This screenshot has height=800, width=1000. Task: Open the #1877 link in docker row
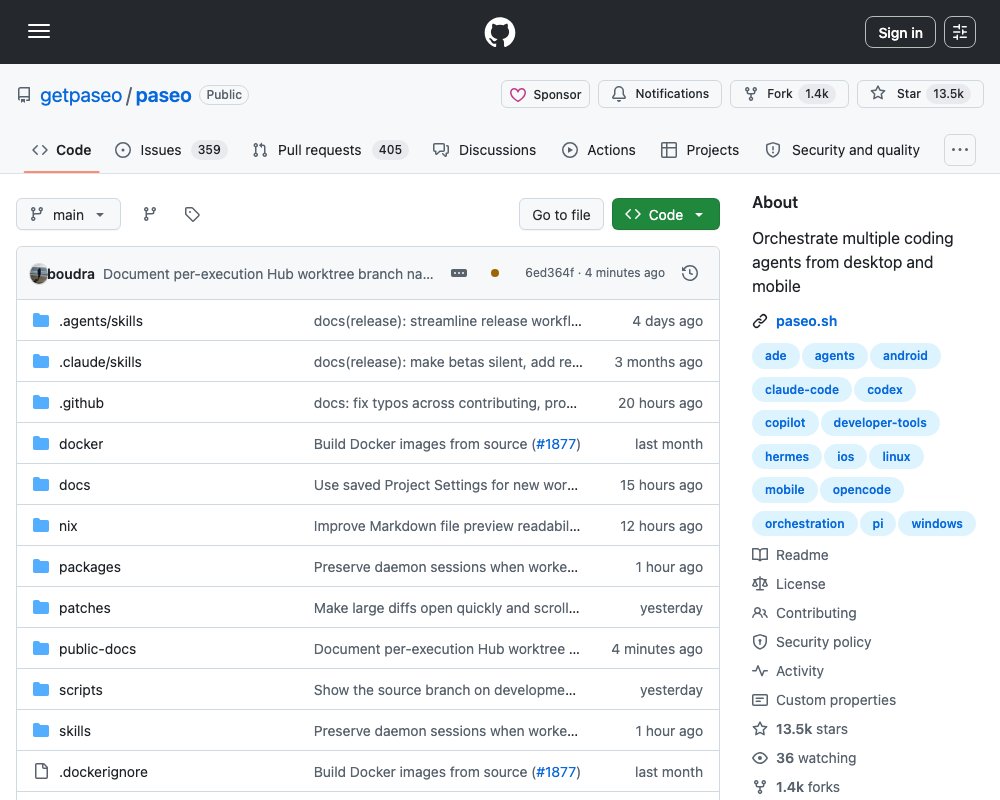[556, 444]
